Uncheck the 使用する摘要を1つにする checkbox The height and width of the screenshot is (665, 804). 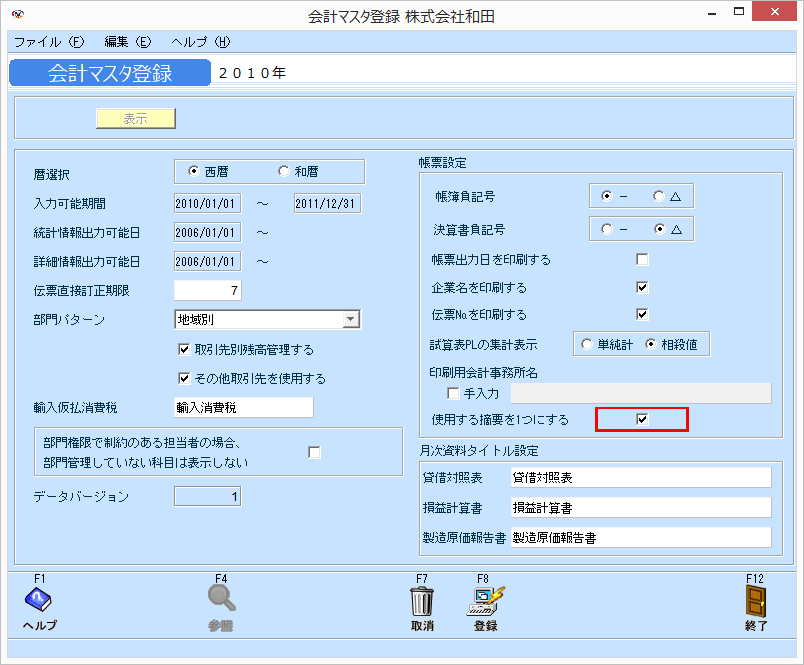tap(640, 418)
